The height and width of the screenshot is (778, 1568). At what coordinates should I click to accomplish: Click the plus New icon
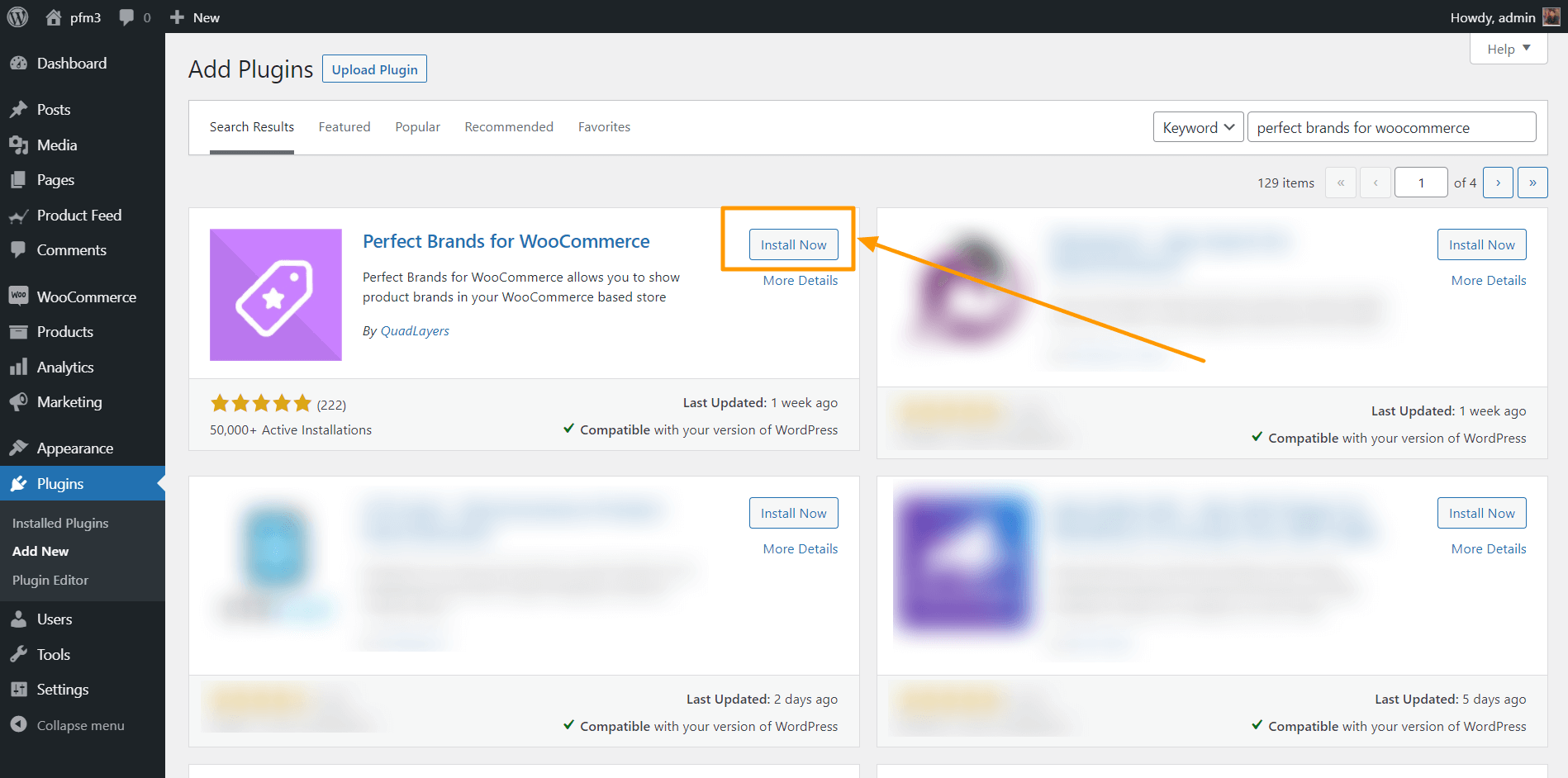pos(177,17)
